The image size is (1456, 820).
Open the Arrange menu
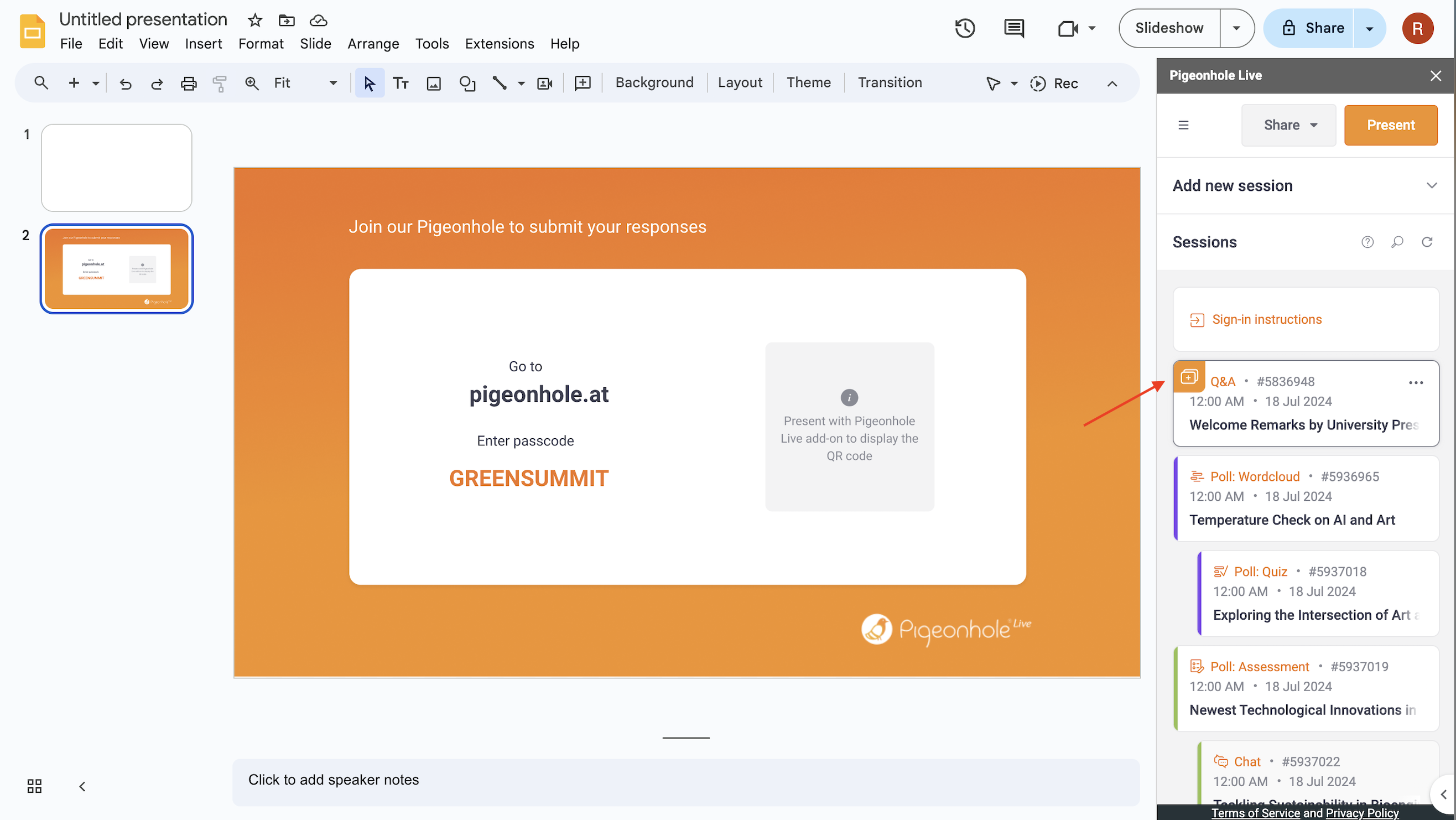[373, 44]
